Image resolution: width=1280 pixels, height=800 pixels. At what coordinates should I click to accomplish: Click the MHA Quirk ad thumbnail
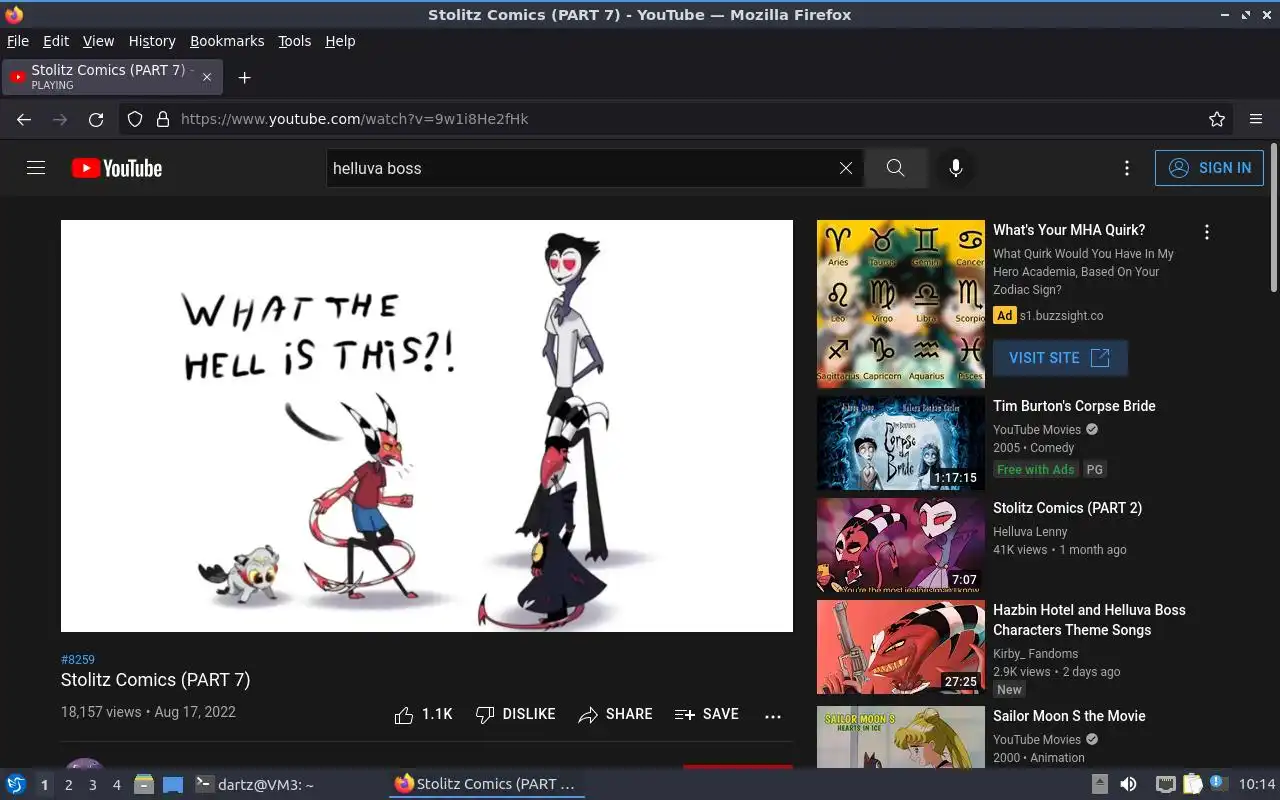pos(901,304)
